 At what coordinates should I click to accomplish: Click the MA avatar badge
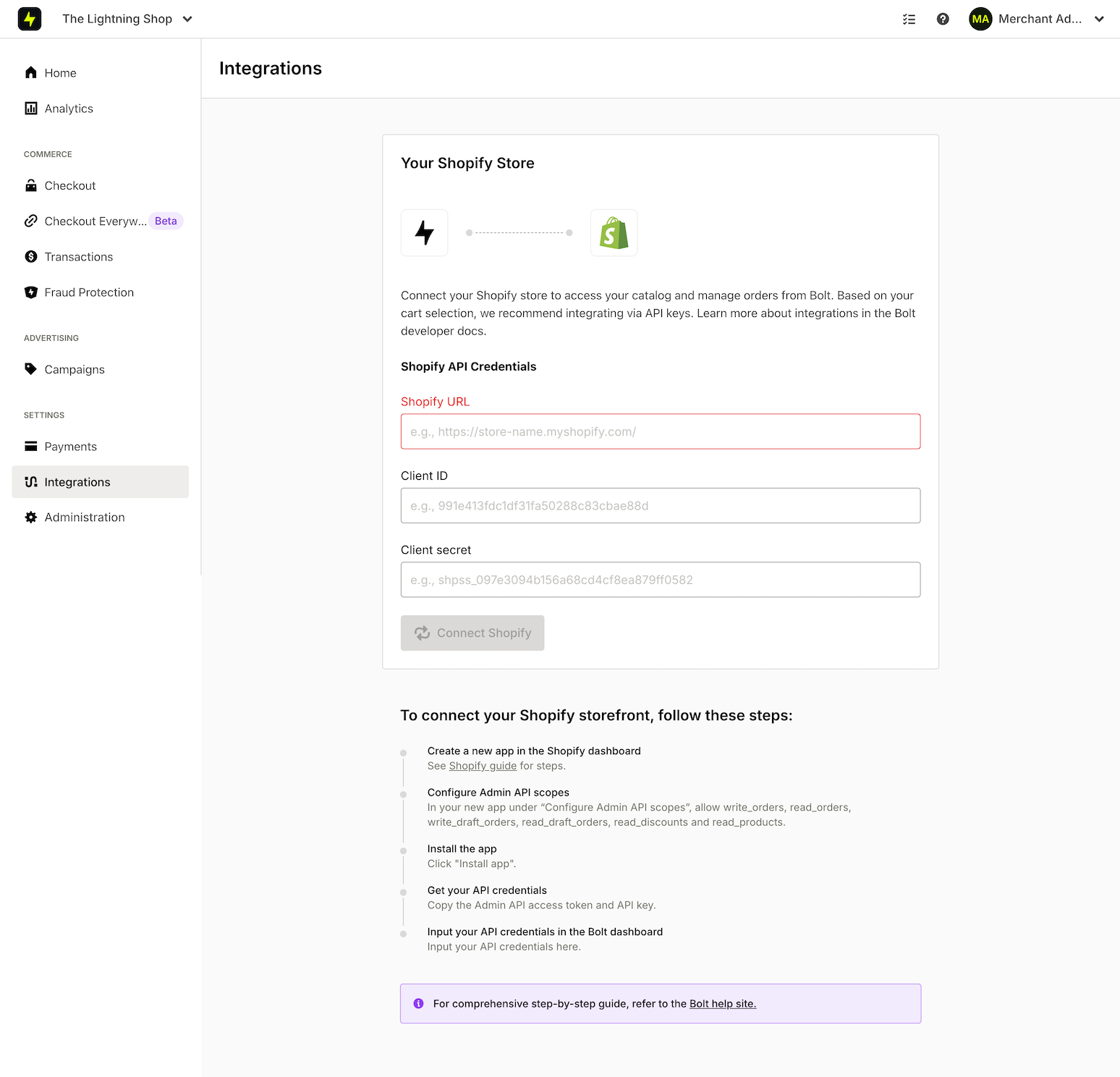coord(980,19)
